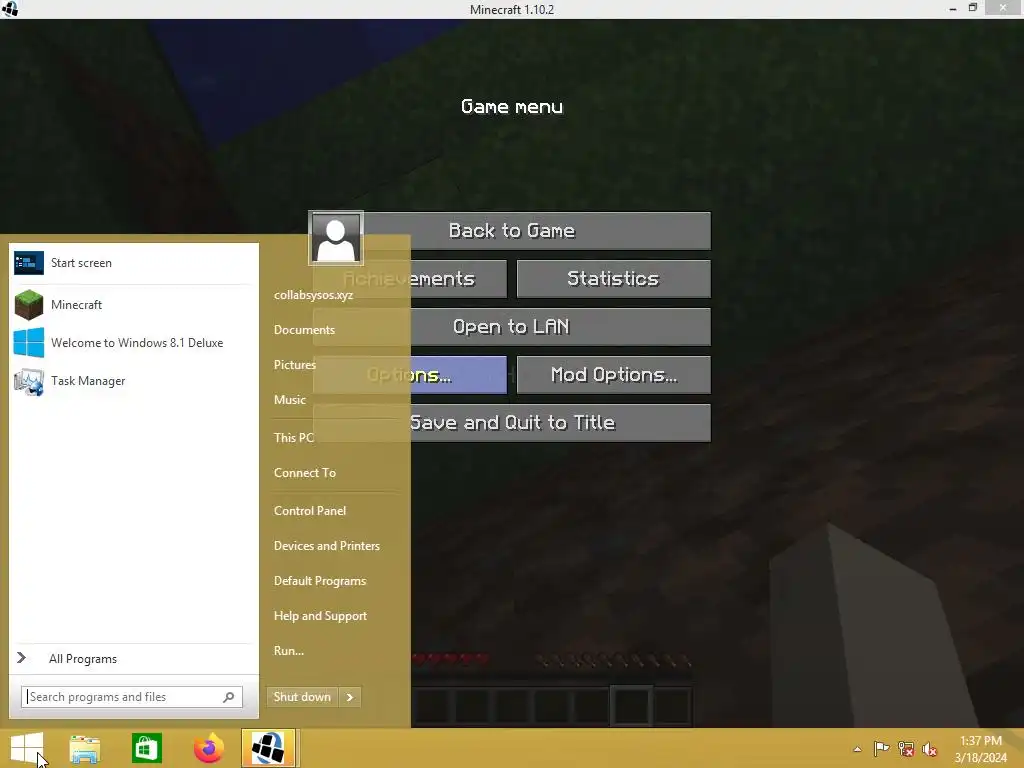
Task: Click the Windows Start button in the taskbar
Action: point(27,748)
